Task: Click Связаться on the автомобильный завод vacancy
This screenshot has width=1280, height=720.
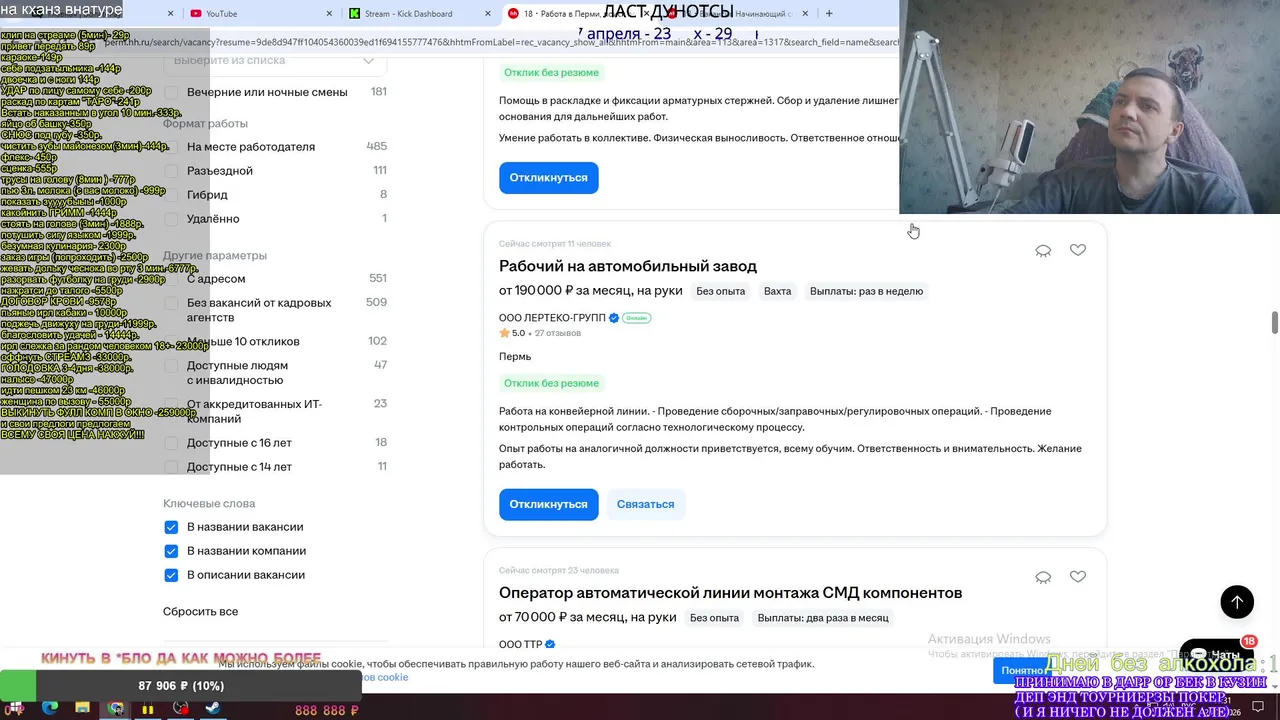Action: click(x=645, y=504)
